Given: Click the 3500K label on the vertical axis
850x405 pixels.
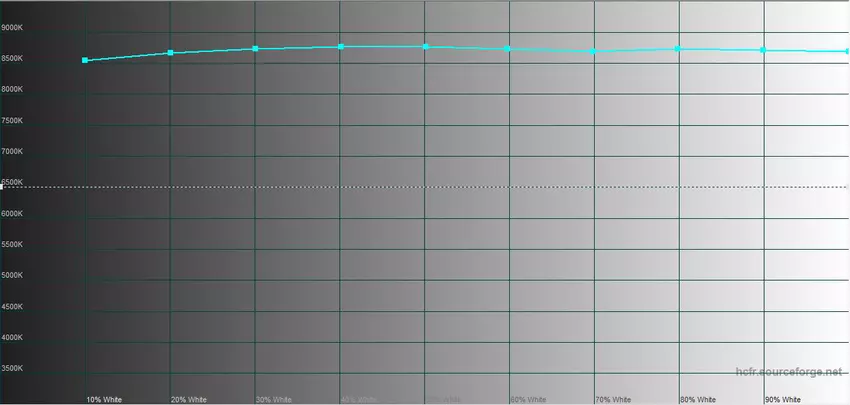Looking at the screenshot, I should [x=13, y=369].
